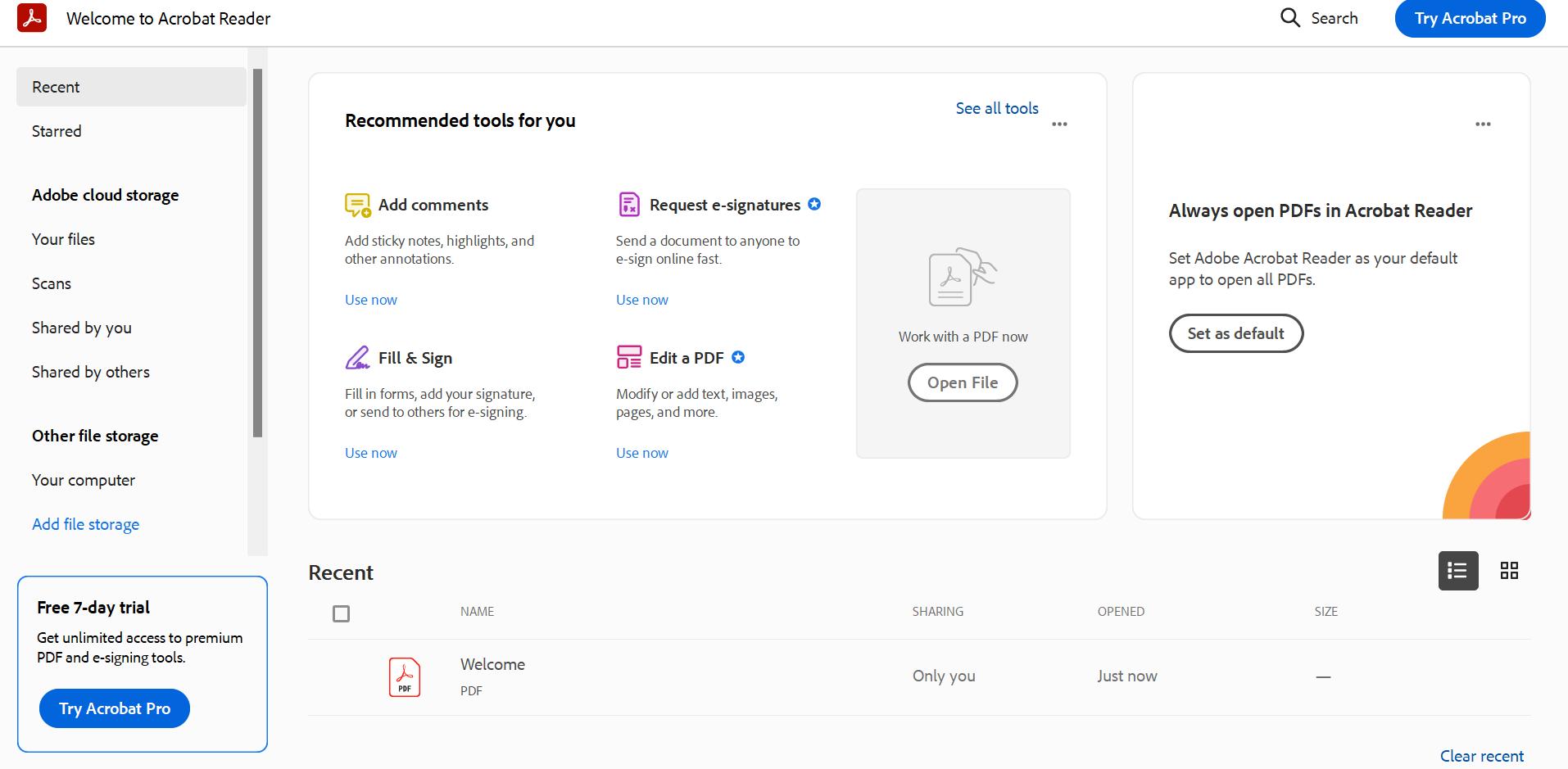Click premium badge next to Edit a PDF
The image size is (1568, 769).
(x=738, y=357)
